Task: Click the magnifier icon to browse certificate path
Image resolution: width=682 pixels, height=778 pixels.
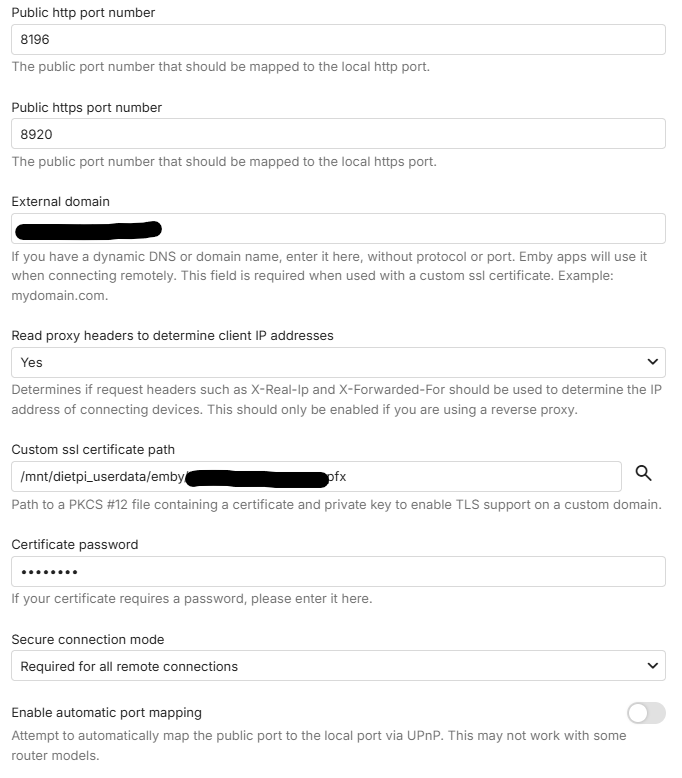Action: tap(644, 474)
